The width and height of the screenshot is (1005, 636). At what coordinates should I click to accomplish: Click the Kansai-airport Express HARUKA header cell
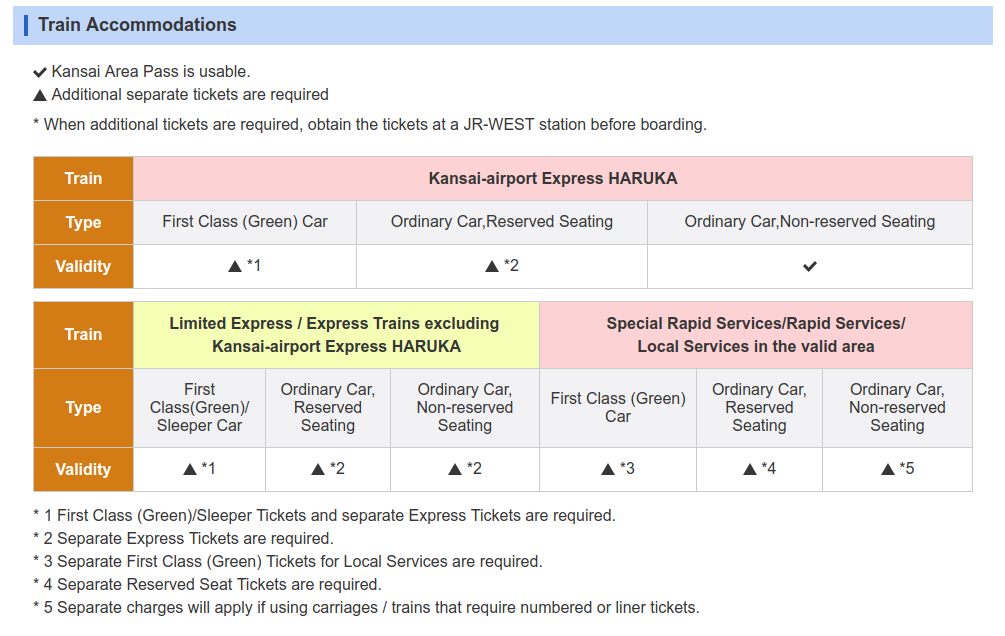click(x=552, y=179)
